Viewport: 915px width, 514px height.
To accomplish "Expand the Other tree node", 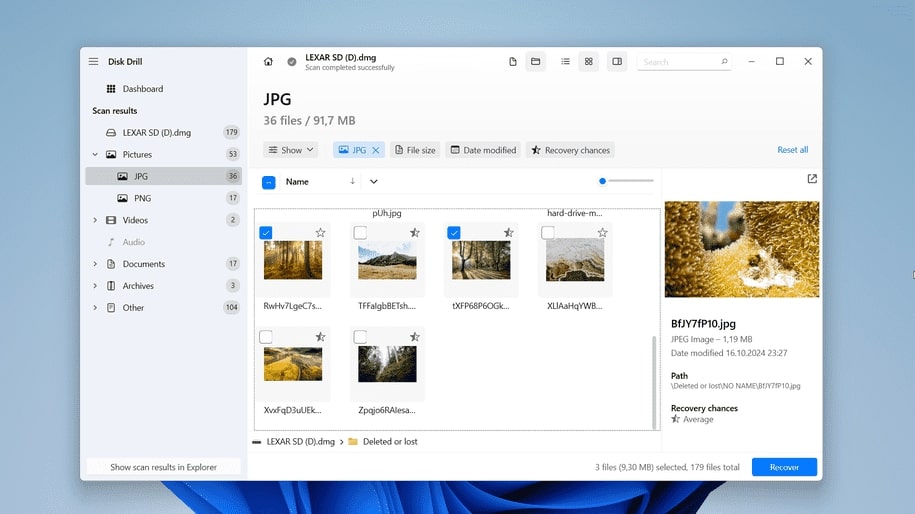I will (x=95, y=307).
